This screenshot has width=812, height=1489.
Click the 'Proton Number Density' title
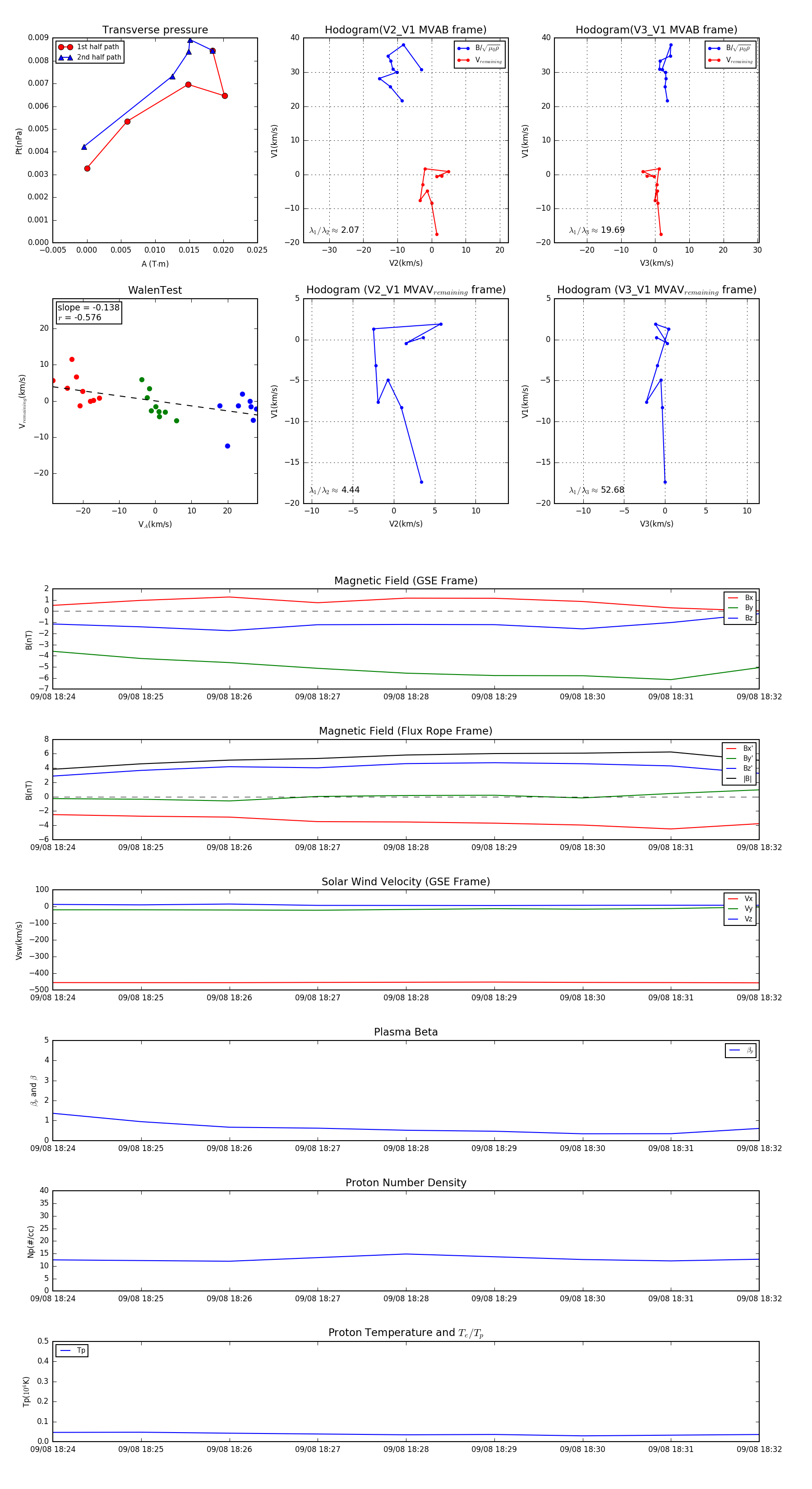(406, 1183)
